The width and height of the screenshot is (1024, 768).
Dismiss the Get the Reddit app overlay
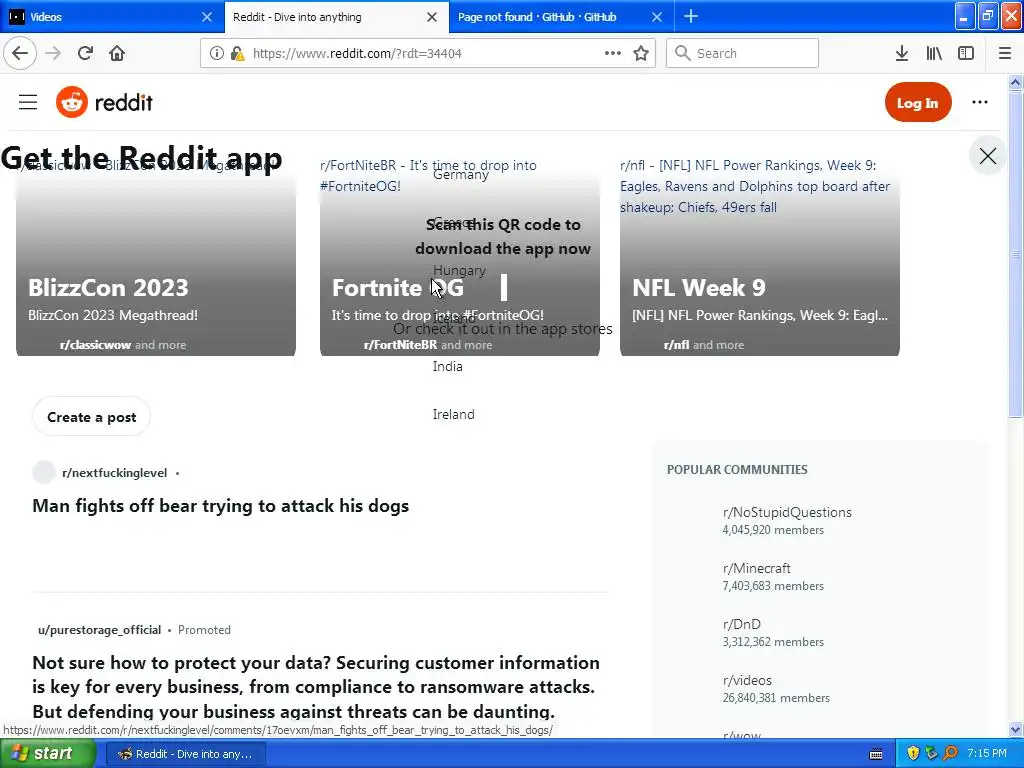click(x=987, y=155)
